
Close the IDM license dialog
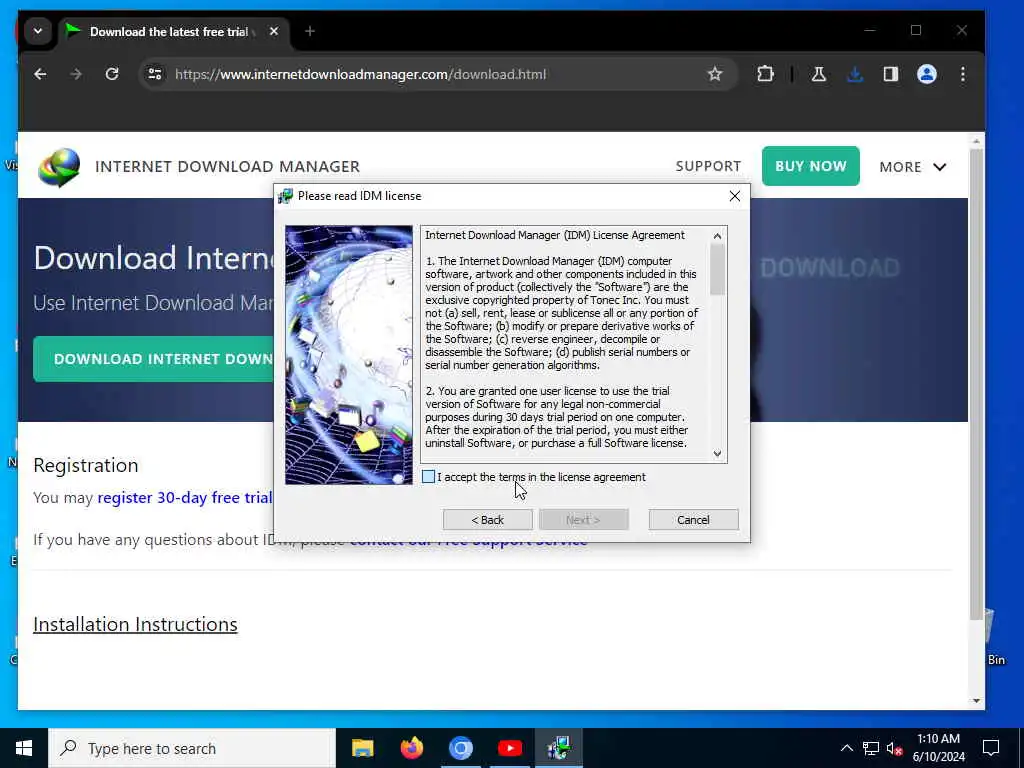pos(735,196)
